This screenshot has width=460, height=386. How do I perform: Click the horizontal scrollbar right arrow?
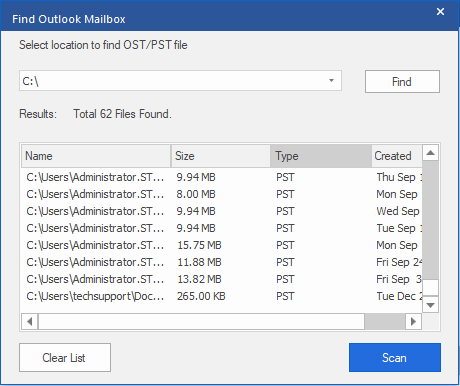click(414, 322)
